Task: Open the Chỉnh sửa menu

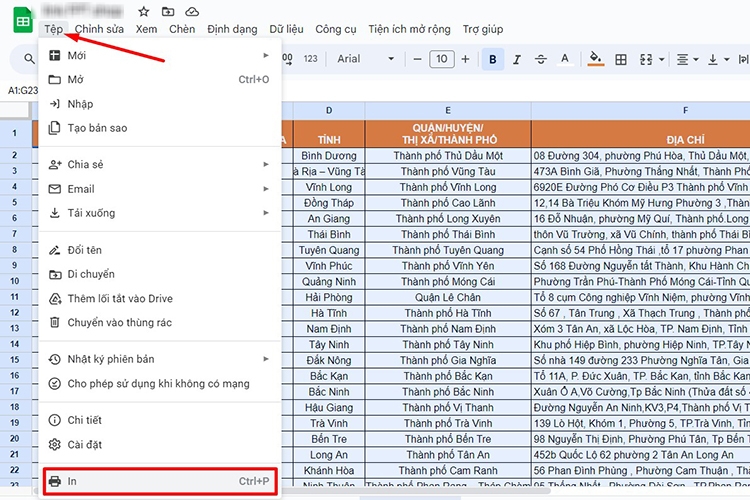Action: click(99, 29)
